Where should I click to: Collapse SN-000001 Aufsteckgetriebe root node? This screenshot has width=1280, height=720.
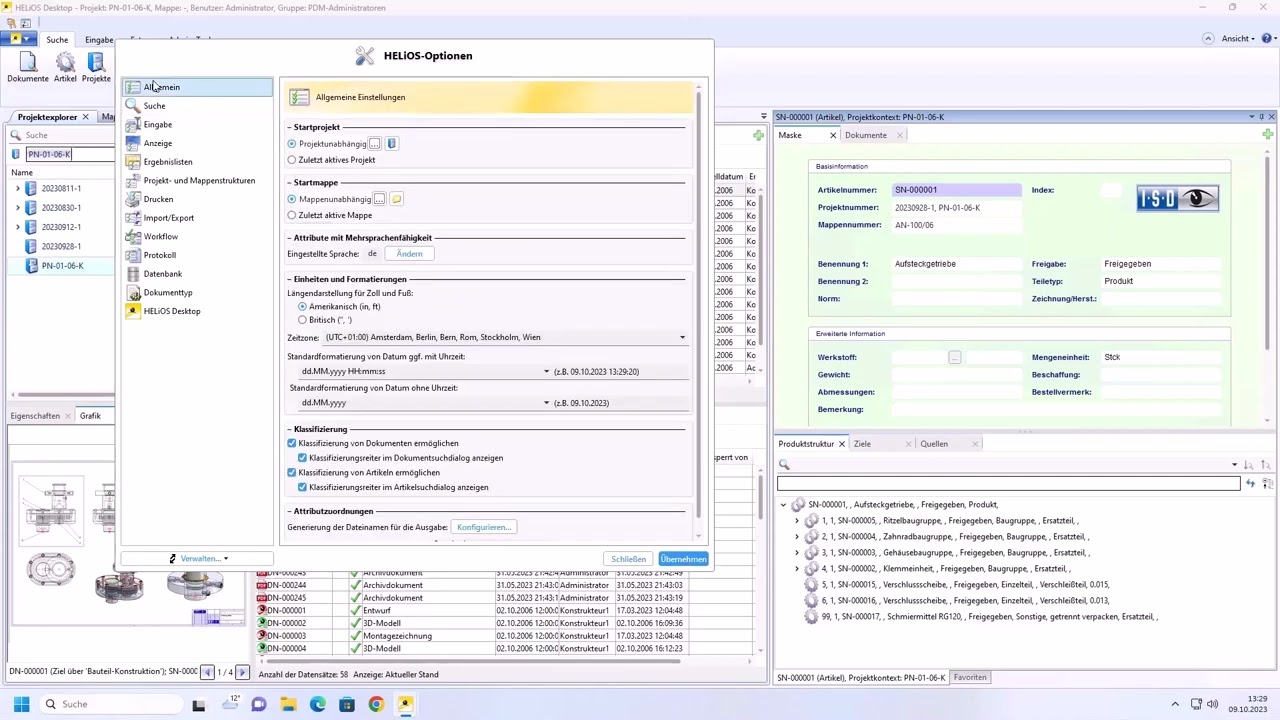tap(783, 505)
